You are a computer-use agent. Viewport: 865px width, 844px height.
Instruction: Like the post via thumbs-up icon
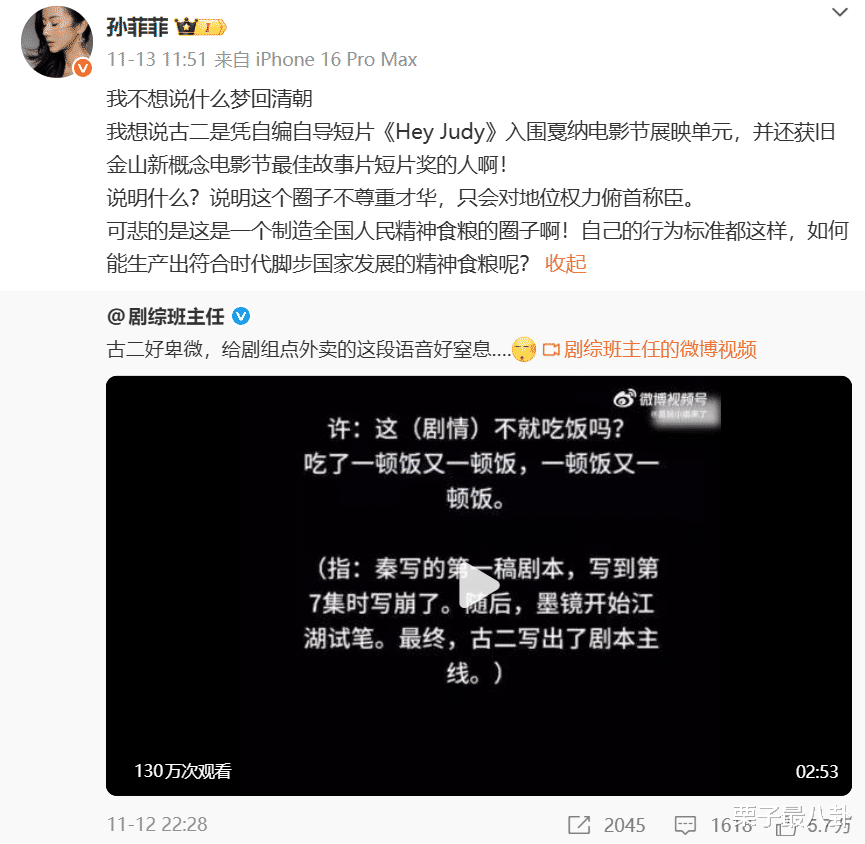tap(786, 825)
